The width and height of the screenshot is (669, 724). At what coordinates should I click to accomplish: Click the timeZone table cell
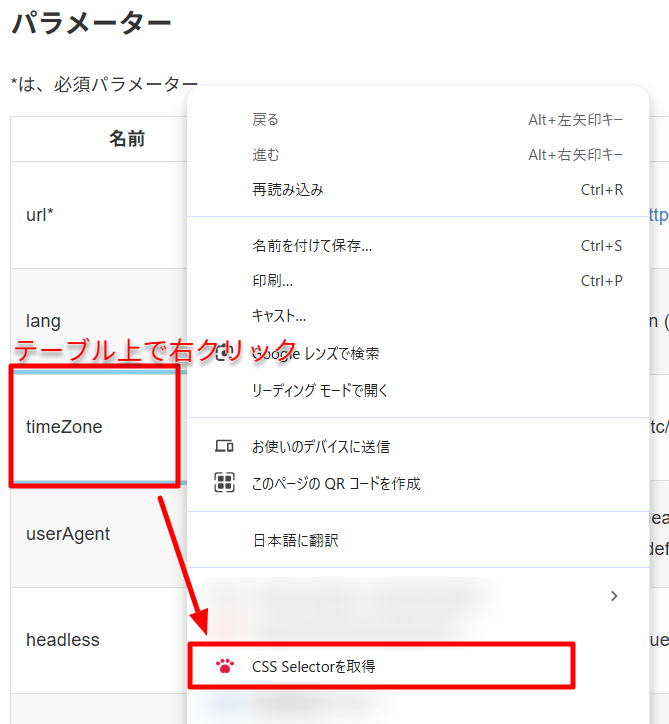[x=64, y=427]
